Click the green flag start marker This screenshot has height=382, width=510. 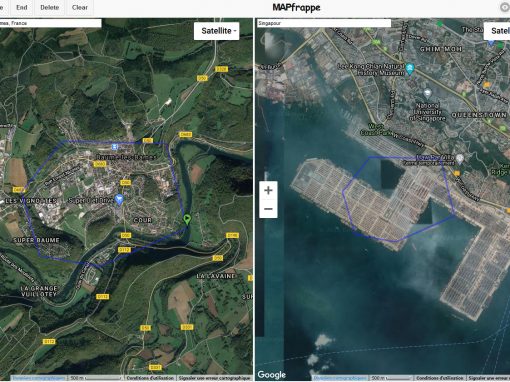187,219
